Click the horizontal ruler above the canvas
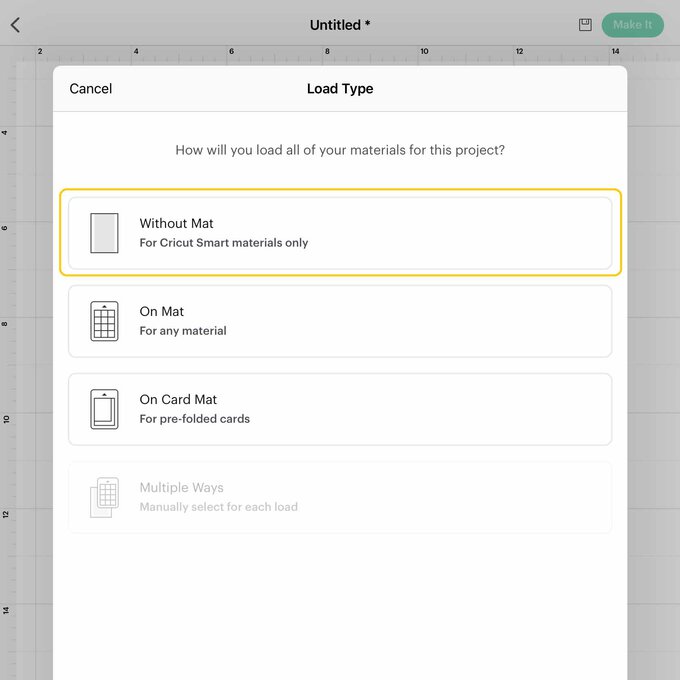Image resolution: width=680 pixels, height=680 pixels. (x=340, y=51)
